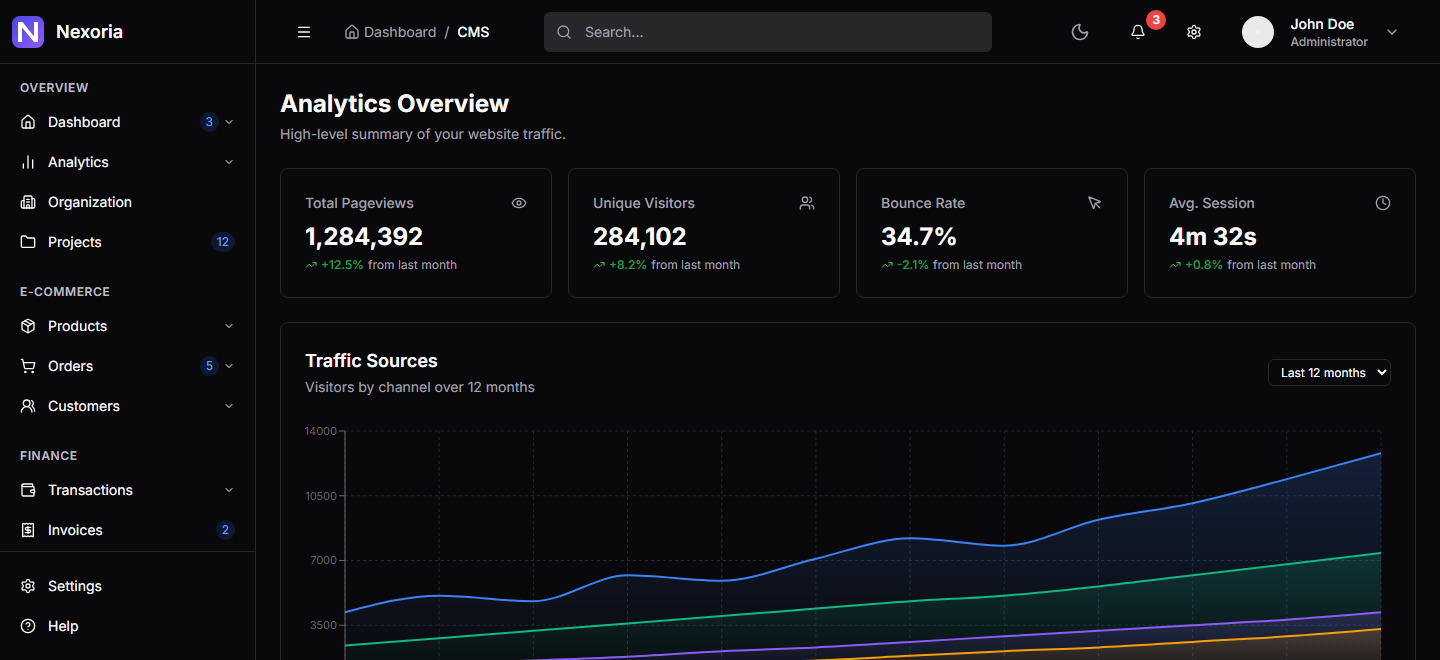Open the Projects menu item
1440x660 pixels.
pos(127,242)
